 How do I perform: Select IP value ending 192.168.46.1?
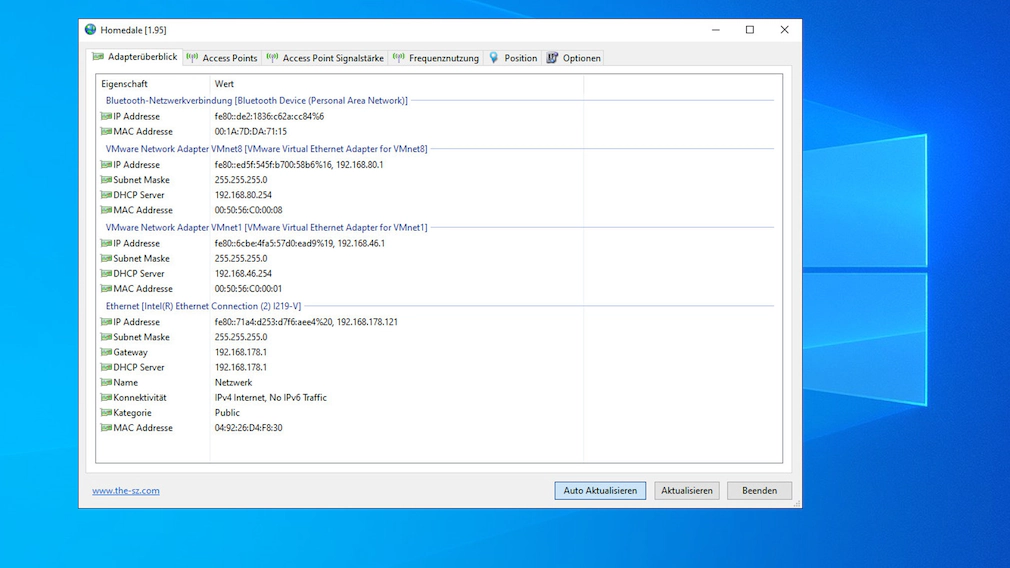point(300,243)
